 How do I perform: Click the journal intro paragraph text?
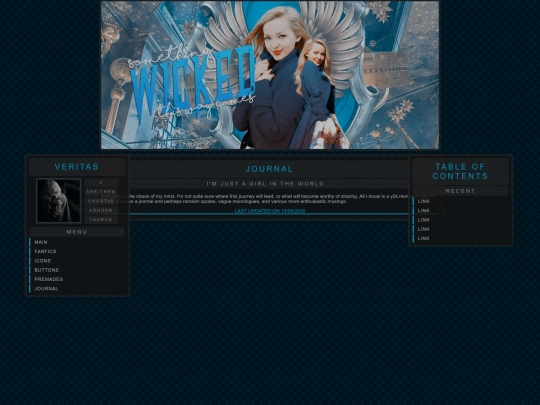tap(269, 199)
